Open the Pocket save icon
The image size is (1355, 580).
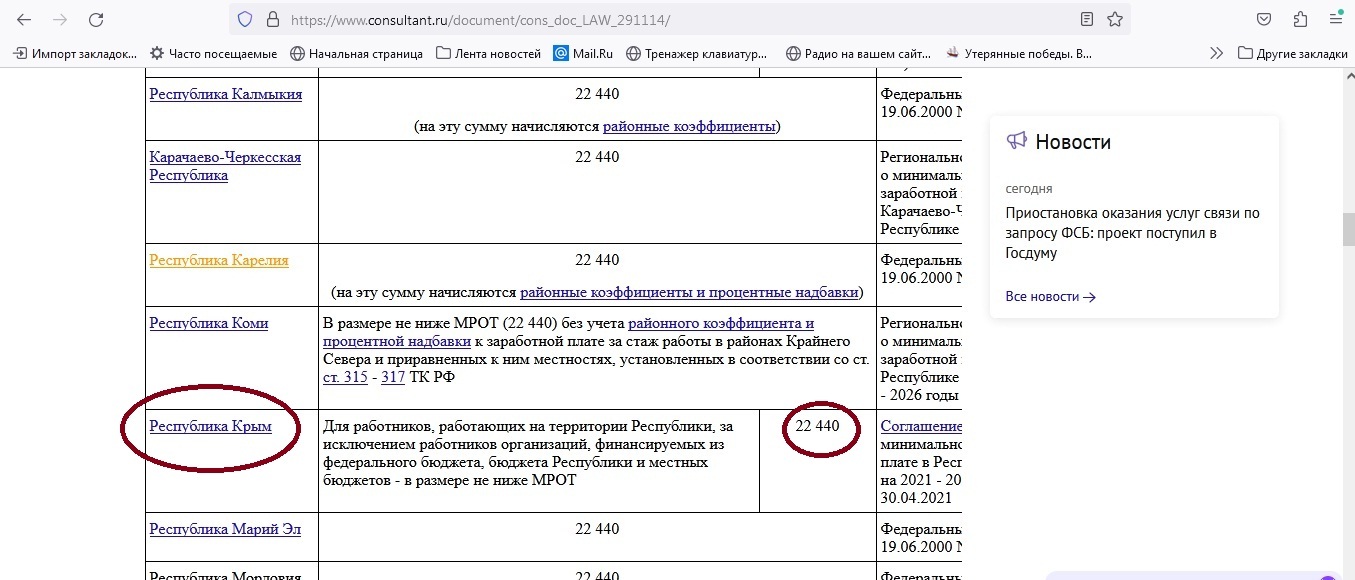click(x=1264, y=20)
